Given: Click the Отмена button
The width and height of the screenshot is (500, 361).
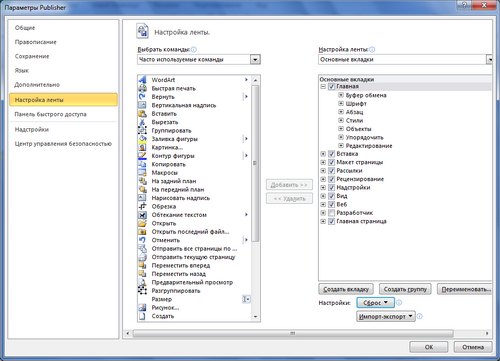Looking at the screenshot, I should [473, 347].
